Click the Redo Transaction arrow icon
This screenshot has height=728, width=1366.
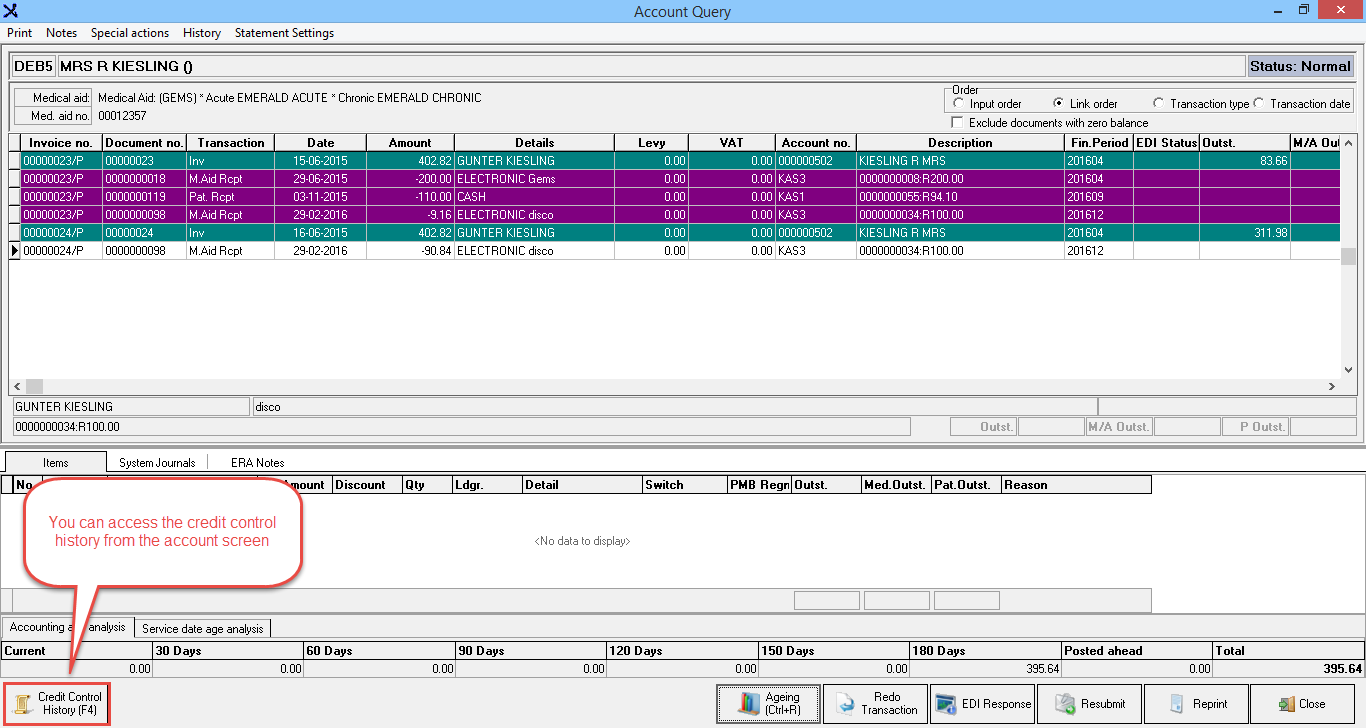[x=845, y=703]
